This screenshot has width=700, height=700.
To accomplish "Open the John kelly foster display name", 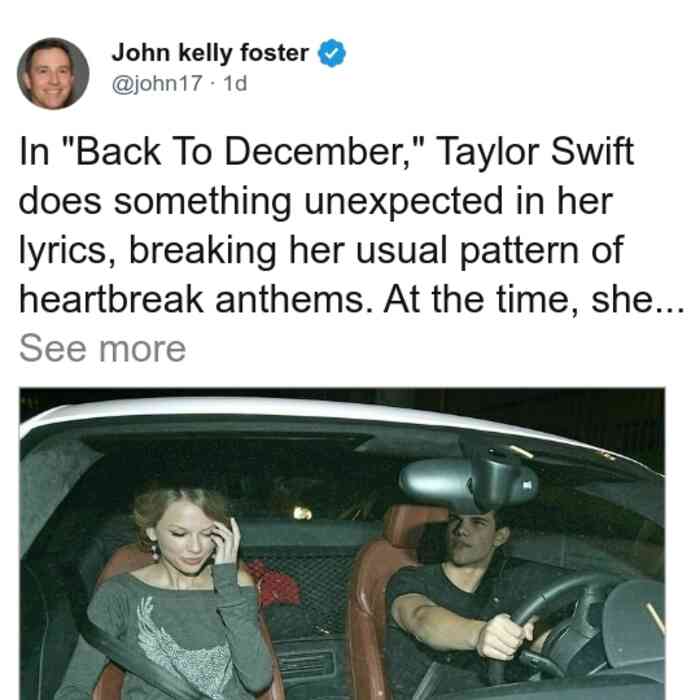I will pos(210,53).
